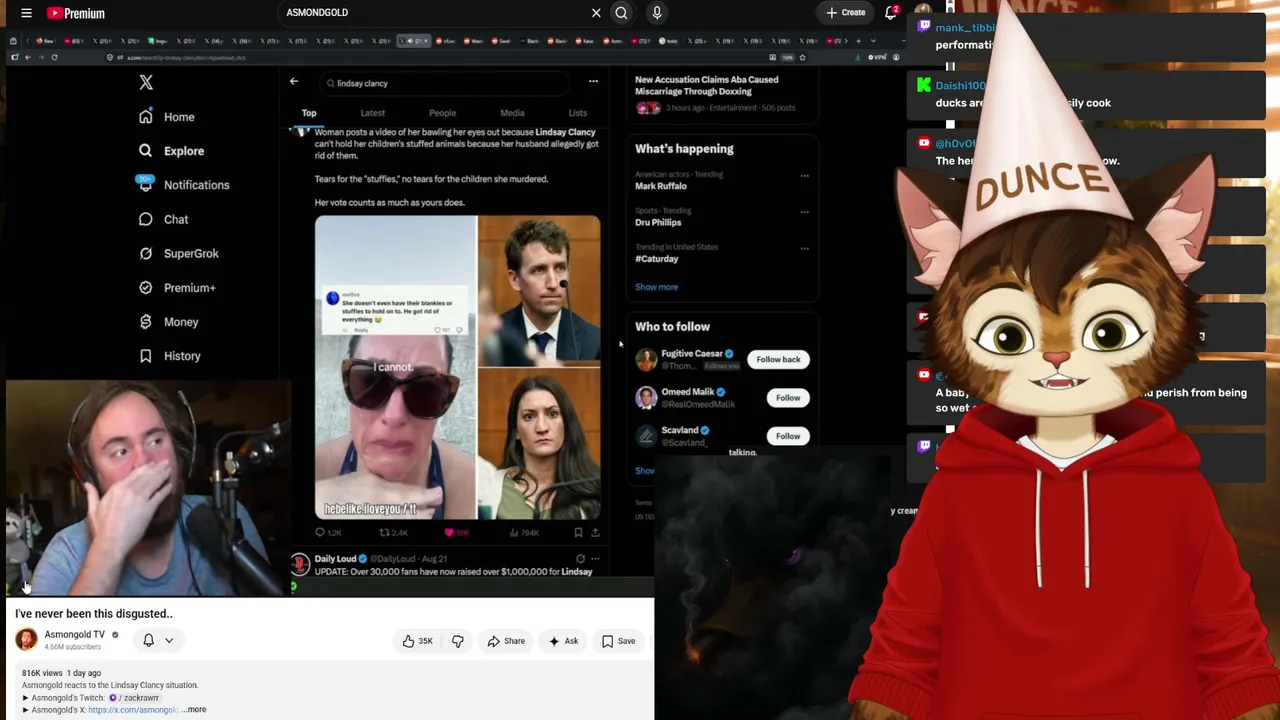Switch to the Lists tab
Screen dimensions: 1280x720
[578, 113]
